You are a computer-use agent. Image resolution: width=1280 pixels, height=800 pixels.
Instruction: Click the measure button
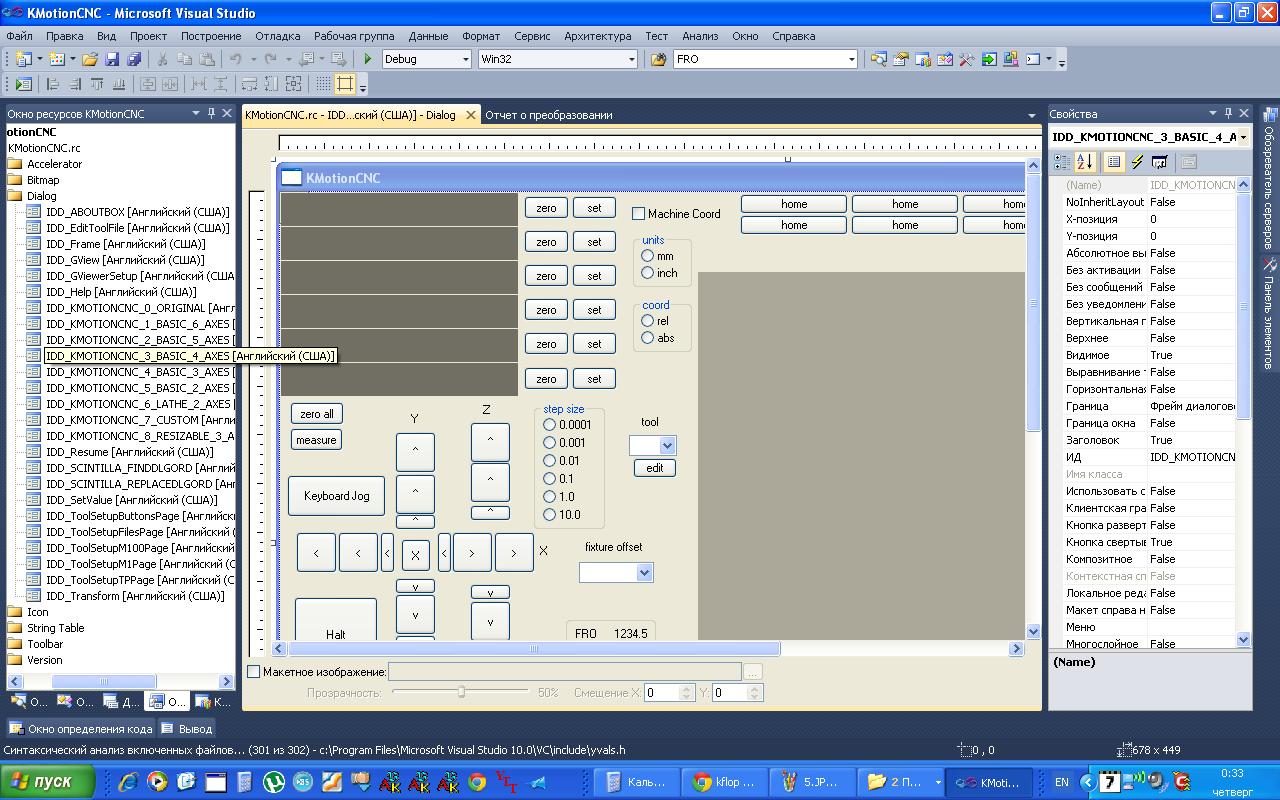tap(317, 440)
